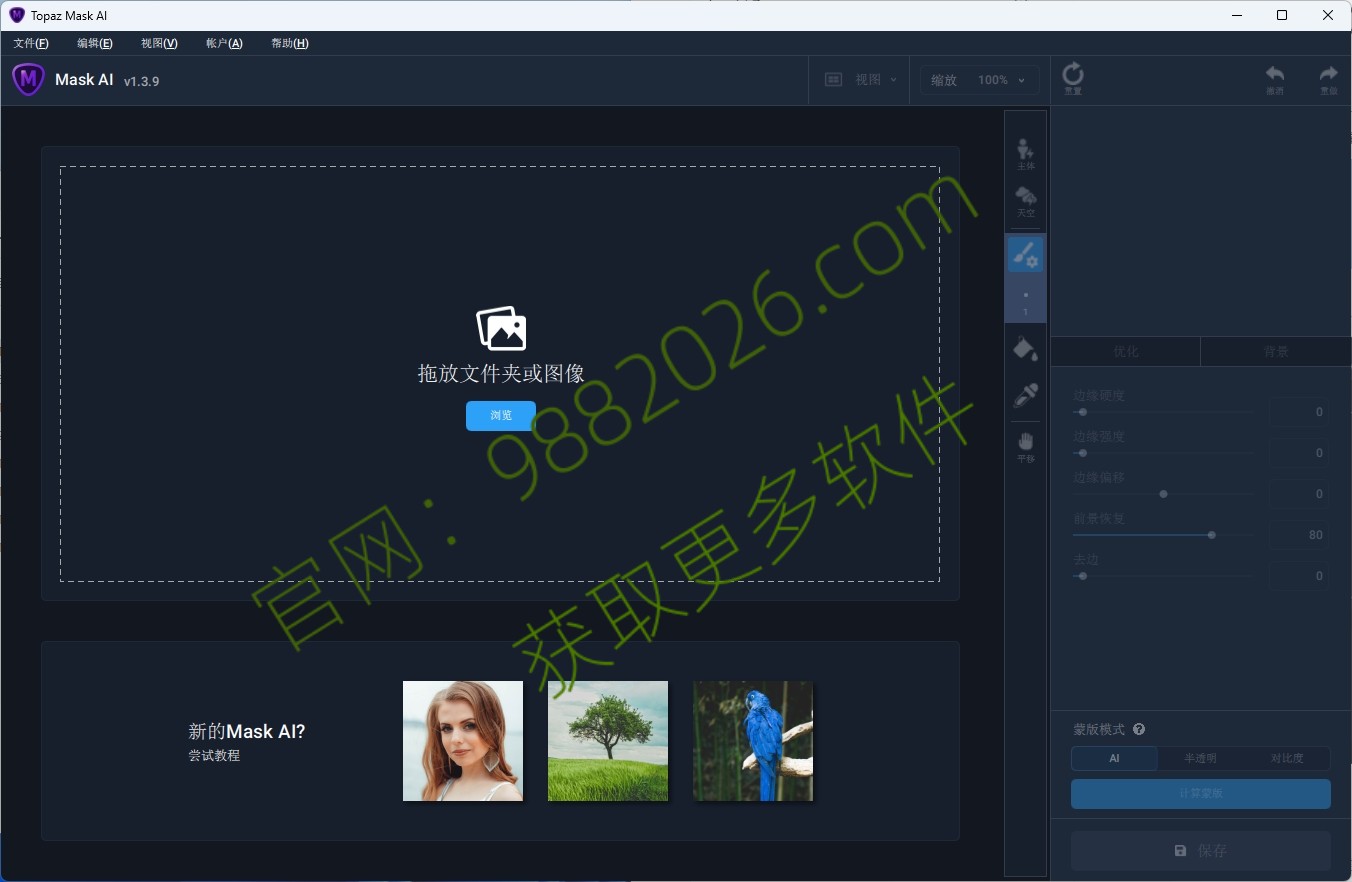
Task: Select the paint bucket fill tool
Action: 1025,349
